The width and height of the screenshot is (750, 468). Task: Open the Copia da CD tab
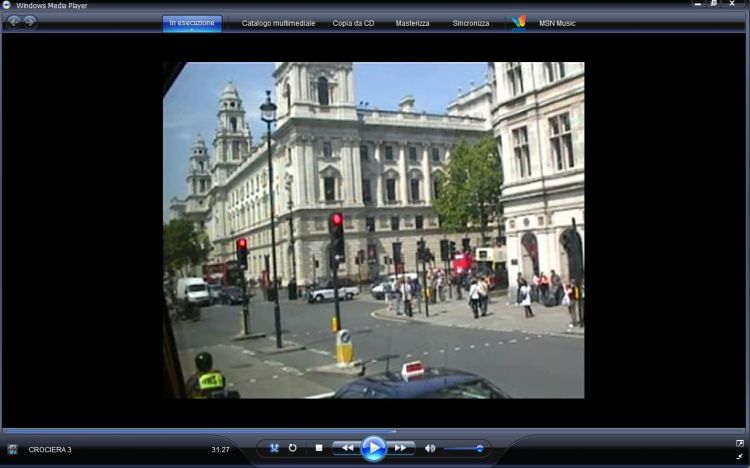pos(354,23)
